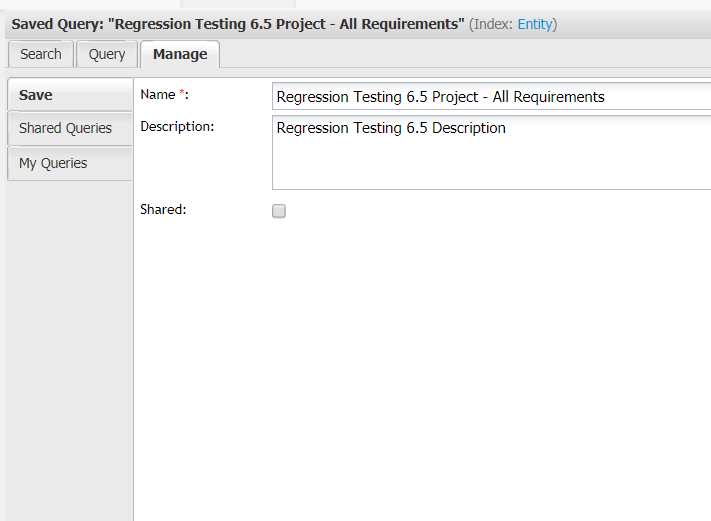Click the "(Index:" text in header
The height and width of the screenshot is (521, 711).
(491, 24)
